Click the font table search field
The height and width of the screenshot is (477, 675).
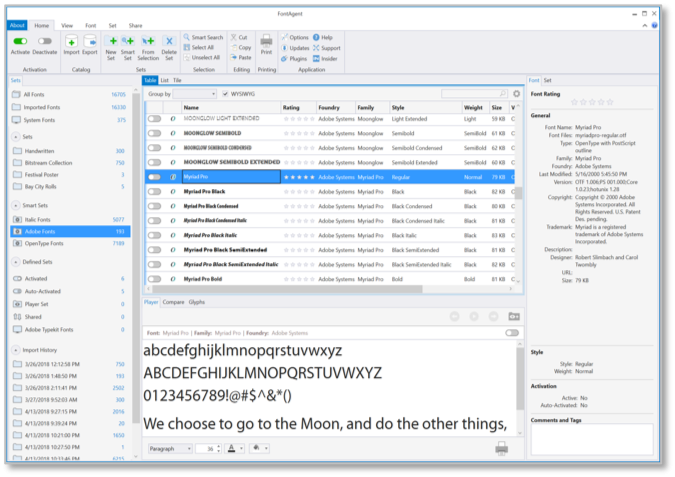click(474, 93)
